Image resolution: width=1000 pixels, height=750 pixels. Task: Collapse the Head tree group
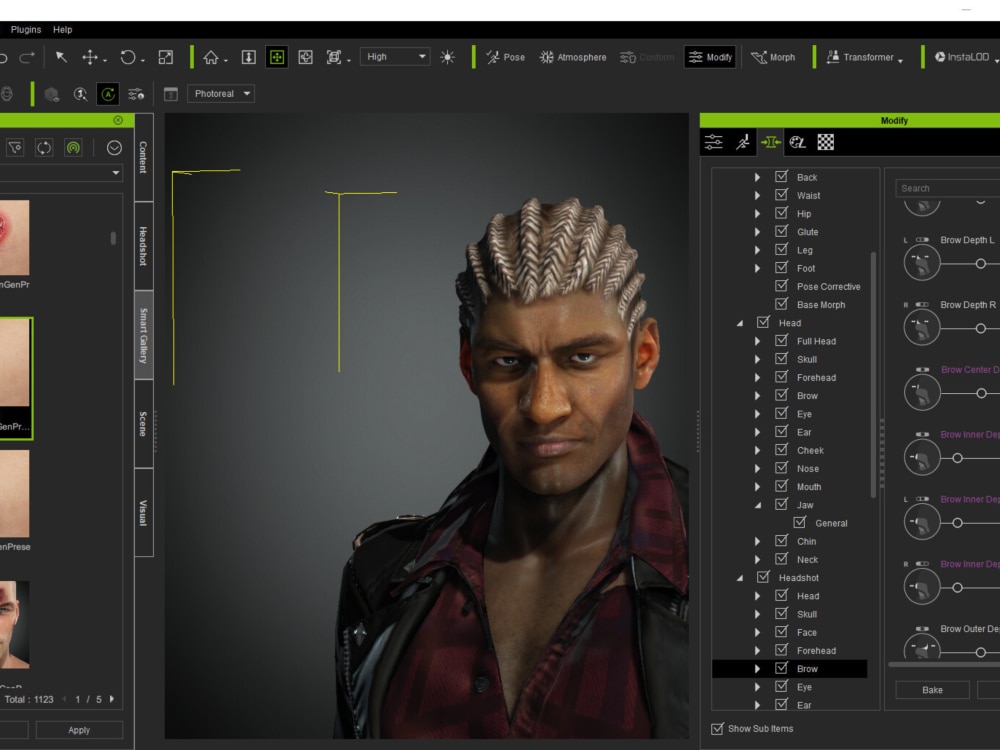click(x=740, y=323)
